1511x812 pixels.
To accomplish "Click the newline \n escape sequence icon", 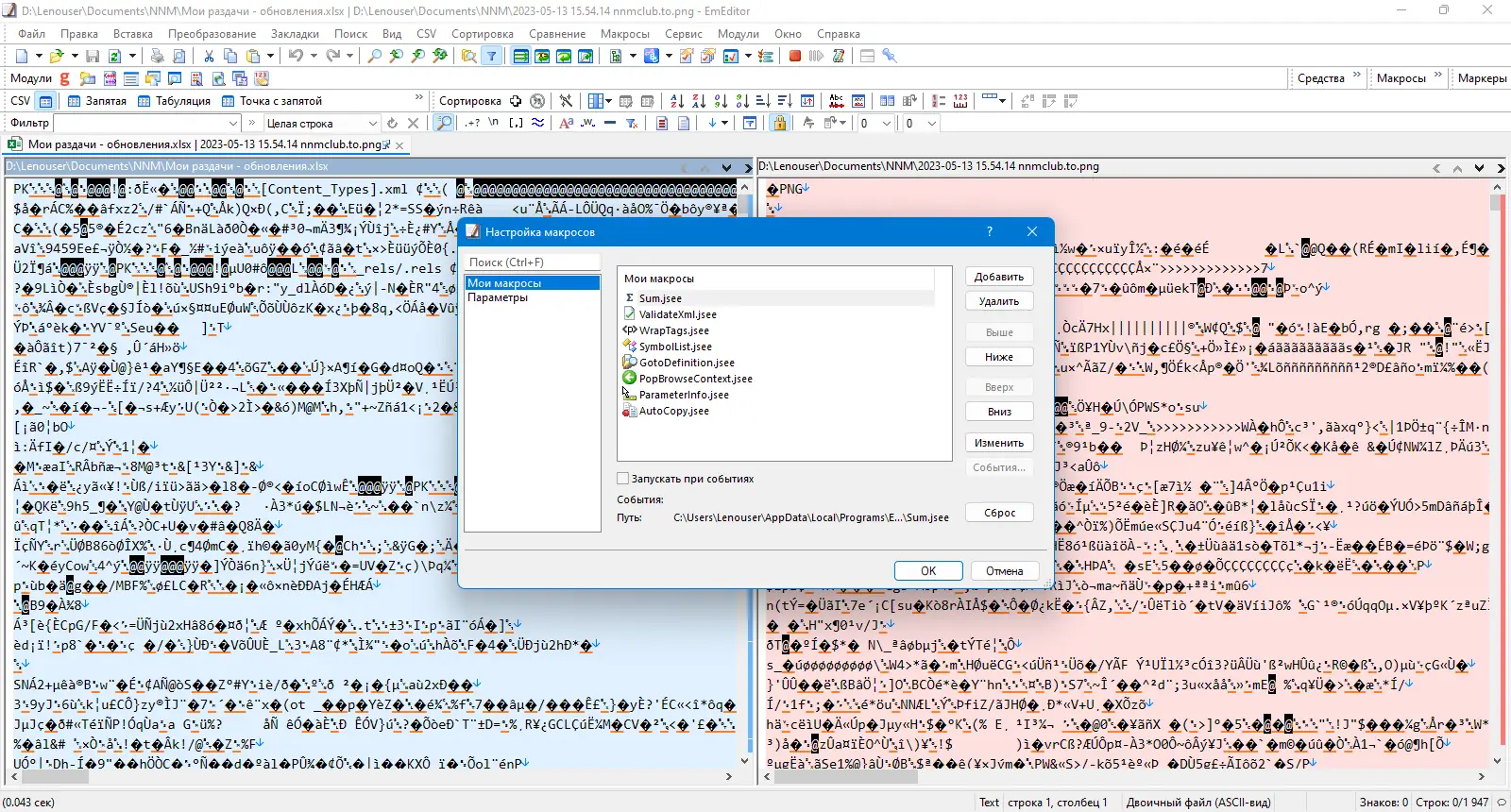I will [x=493, y=124].
